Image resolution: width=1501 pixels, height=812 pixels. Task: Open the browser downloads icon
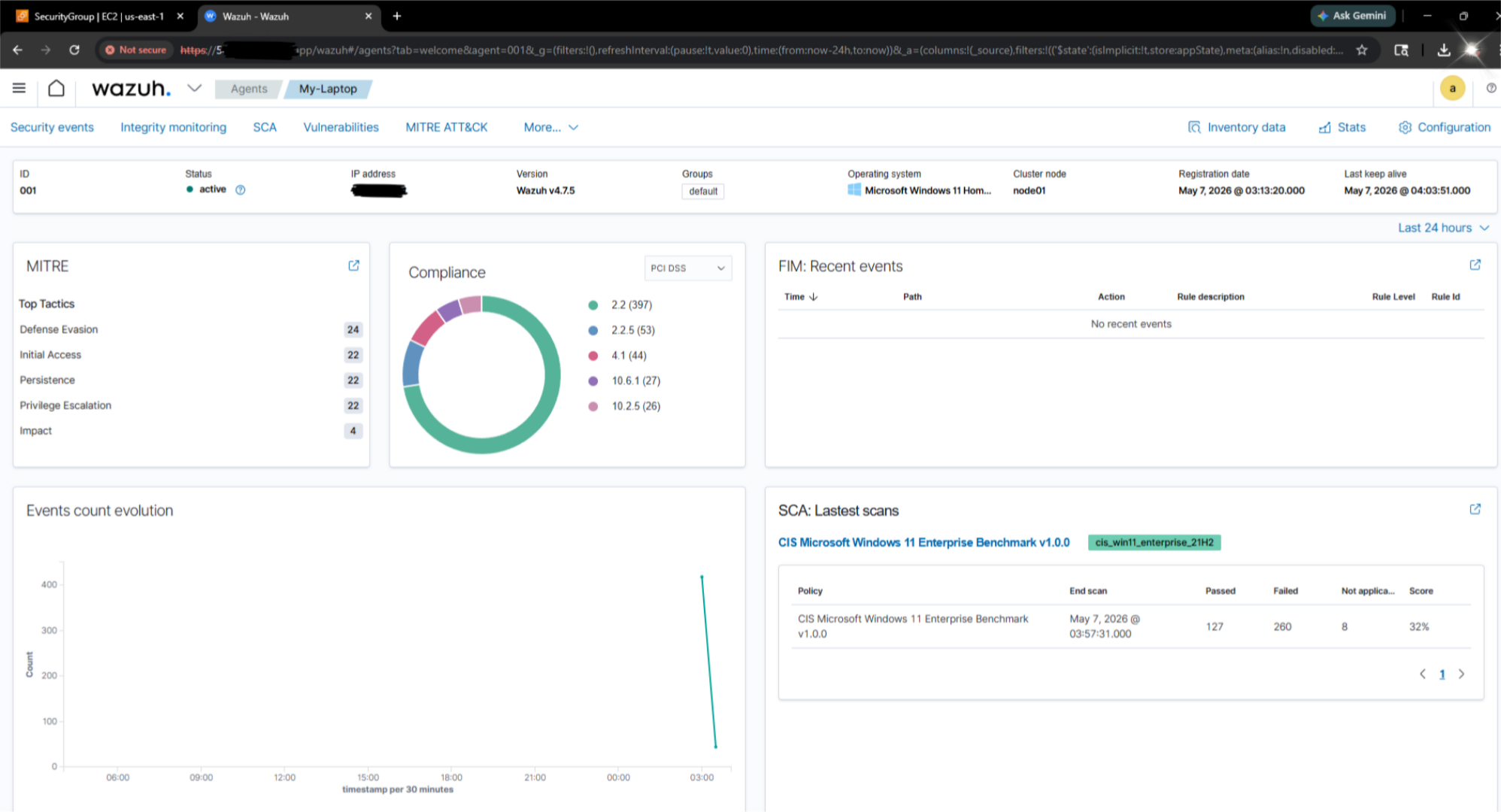click(x=1444, y=50)
